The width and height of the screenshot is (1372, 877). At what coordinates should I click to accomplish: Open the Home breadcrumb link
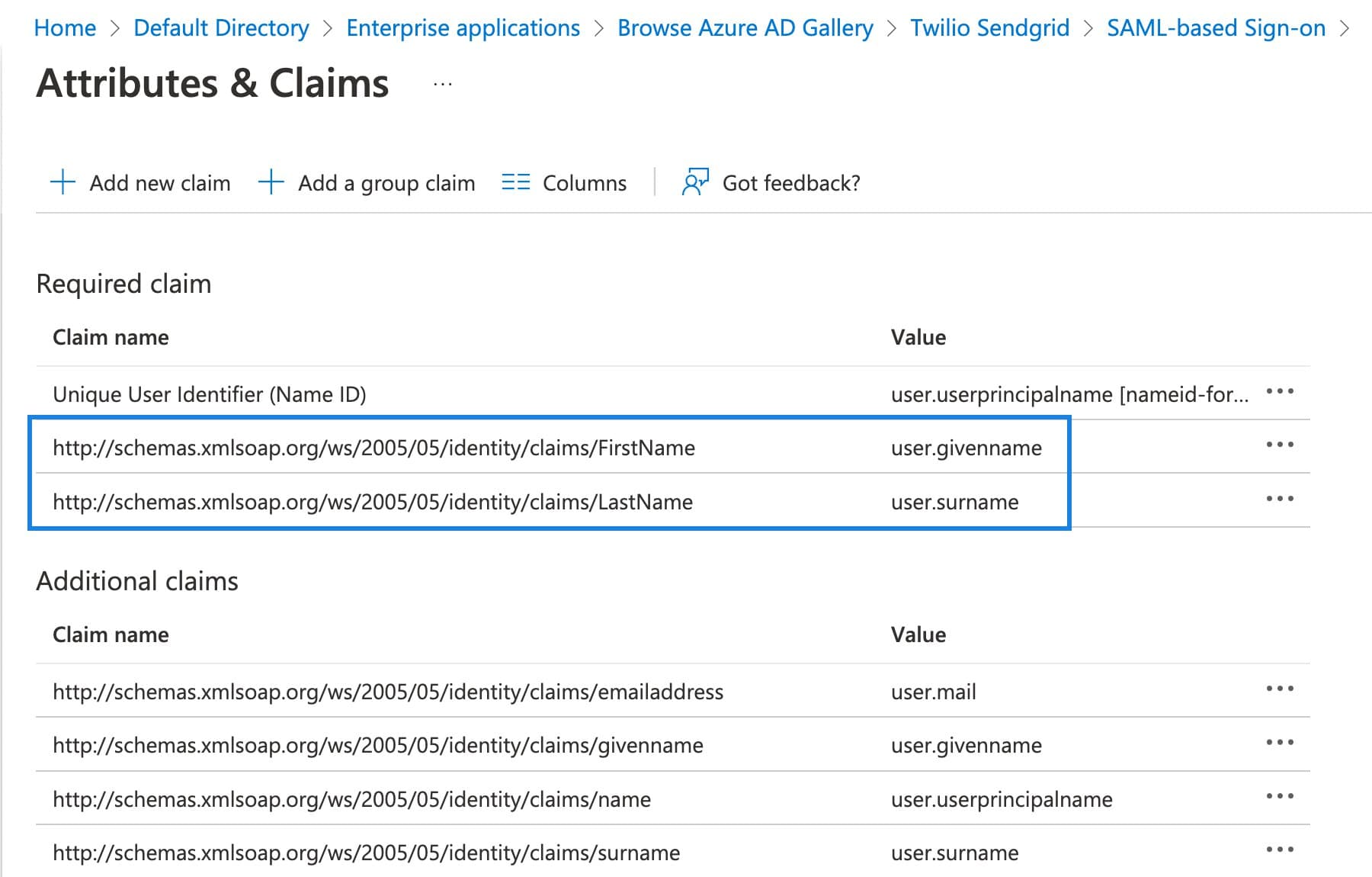pyautogui.click(x=66, y=27)
